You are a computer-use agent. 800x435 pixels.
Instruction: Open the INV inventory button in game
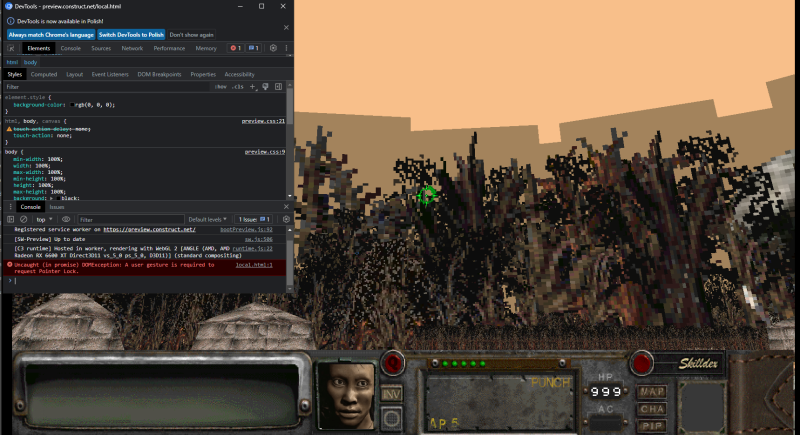[x=391, y=394]
